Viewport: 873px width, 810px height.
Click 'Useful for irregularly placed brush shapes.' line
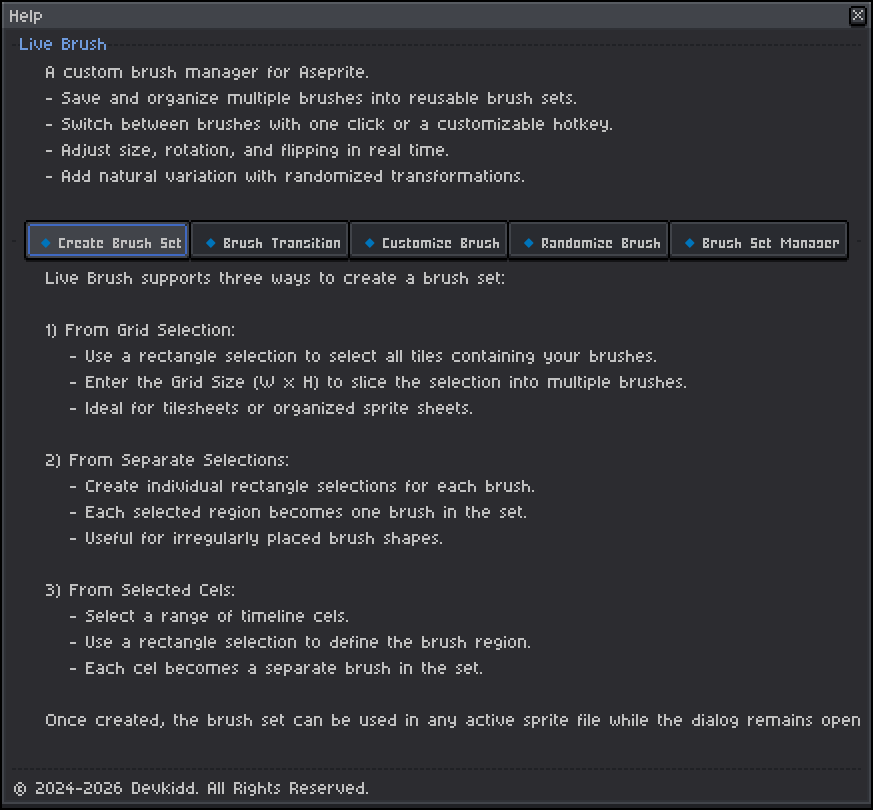[256, 538]
